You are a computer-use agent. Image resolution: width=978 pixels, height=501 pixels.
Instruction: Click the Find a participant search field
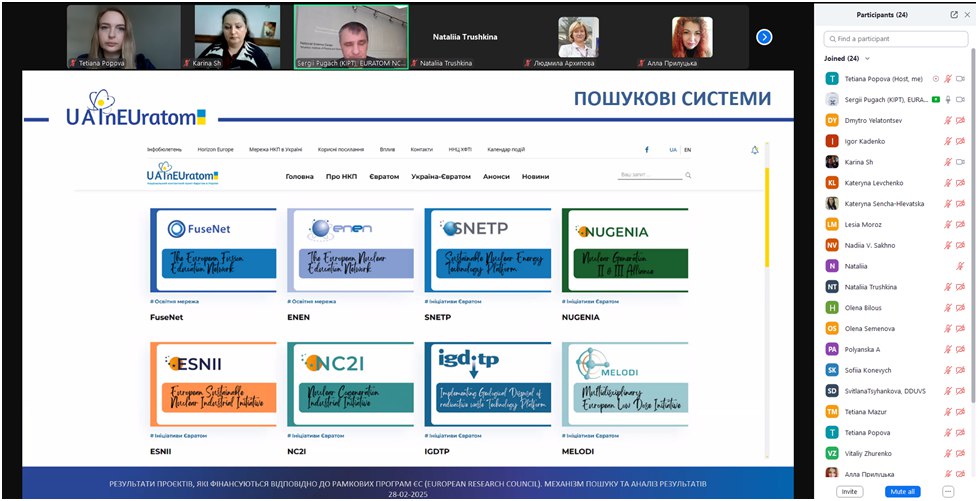896,39
